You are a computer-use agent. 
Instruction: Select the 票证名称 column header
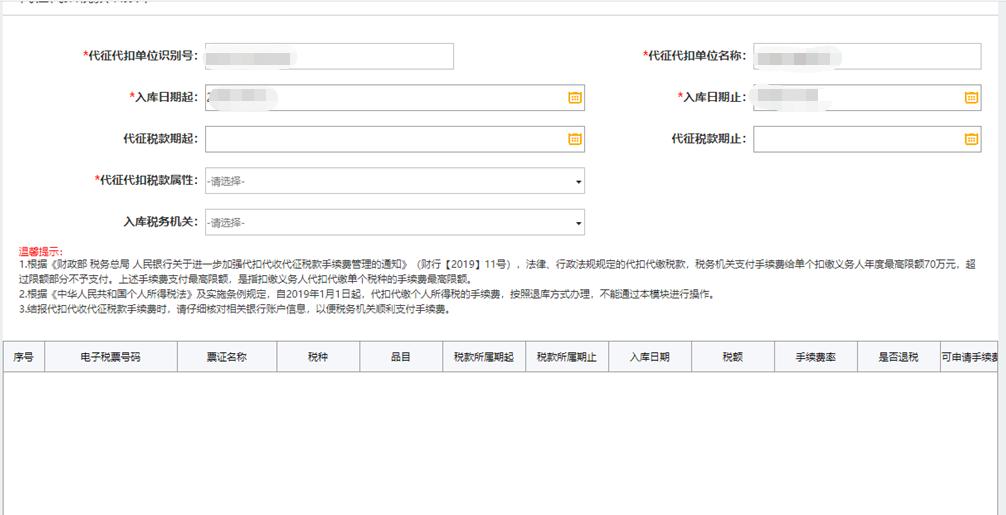(227, 357)
